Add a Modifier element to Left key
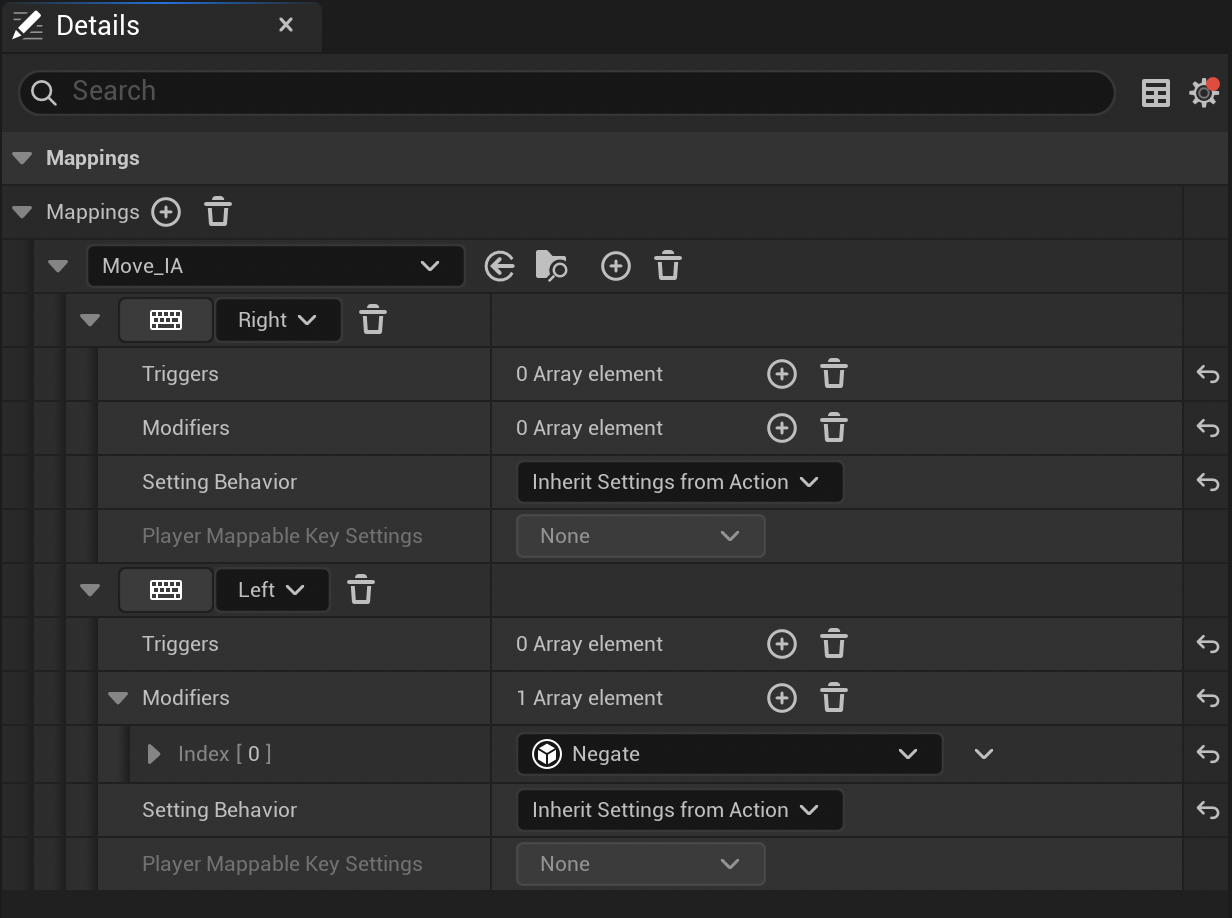This screenshot has height=918, width=1232. [782, 698]
